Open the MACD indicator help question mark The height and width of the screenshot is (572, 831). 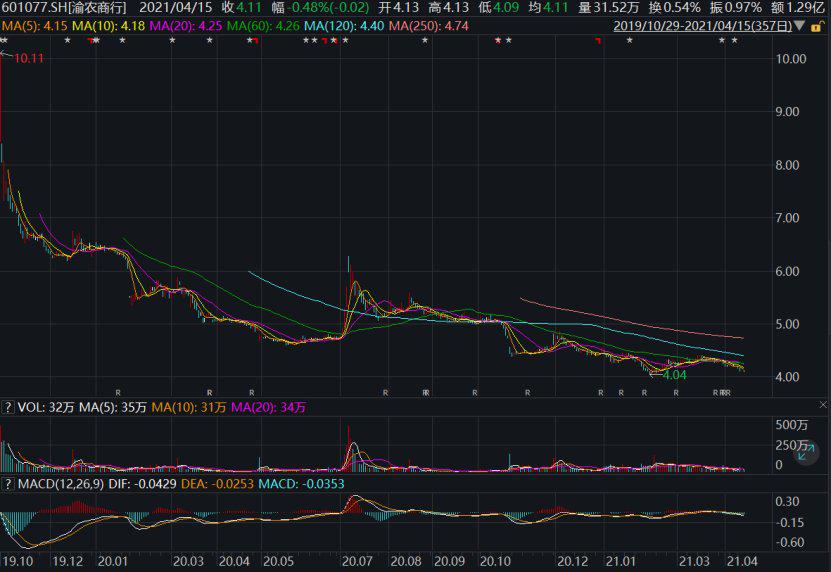(9, 484)
